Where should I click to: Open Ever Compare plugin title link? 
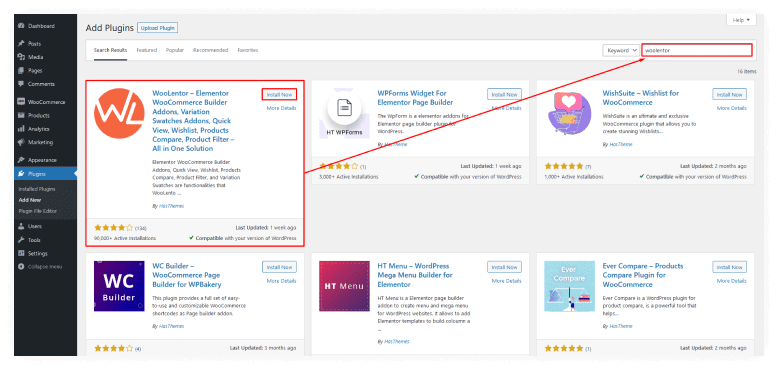coord(643,275)
